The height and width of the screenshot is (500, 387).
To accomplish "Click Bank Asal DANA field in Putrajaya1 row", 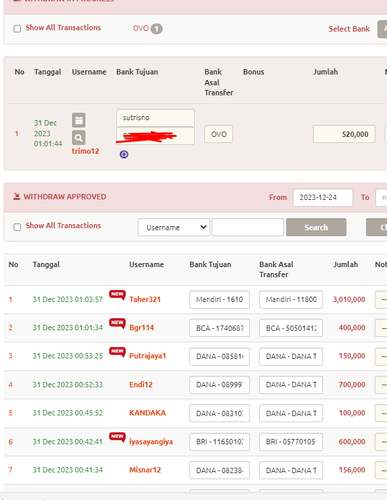I will pyautogui.click(x=291, y=356).
